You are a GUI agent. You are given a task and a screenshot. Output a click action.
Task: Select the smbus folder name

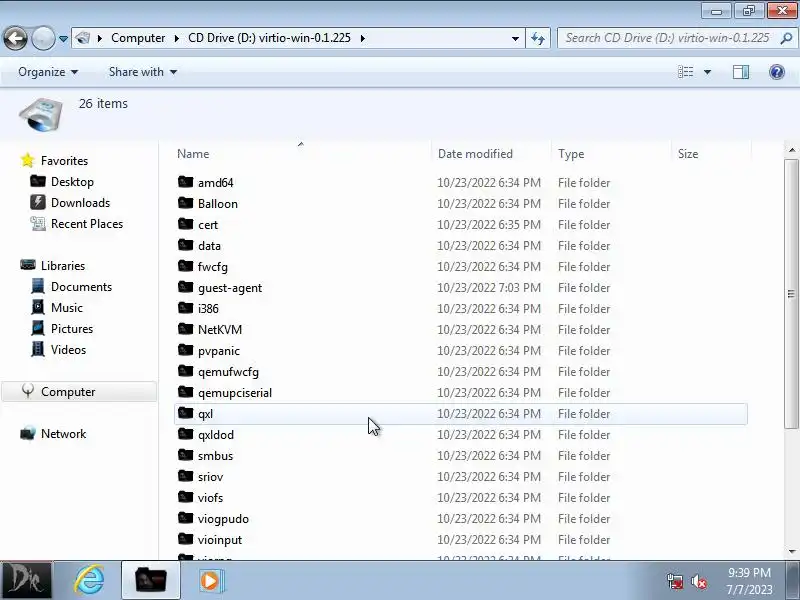(215, 456)
